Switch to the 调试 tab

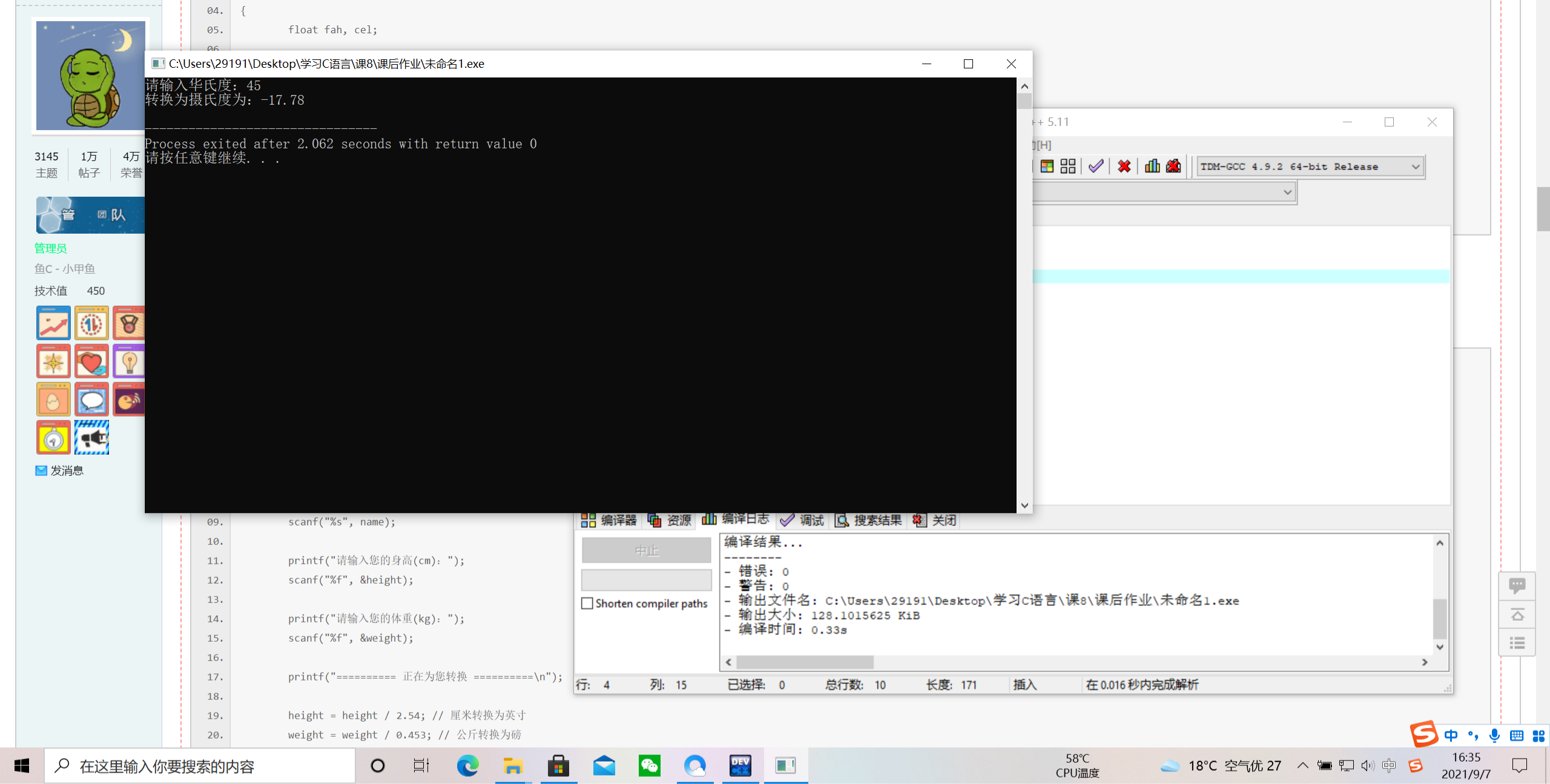point(802,520)
